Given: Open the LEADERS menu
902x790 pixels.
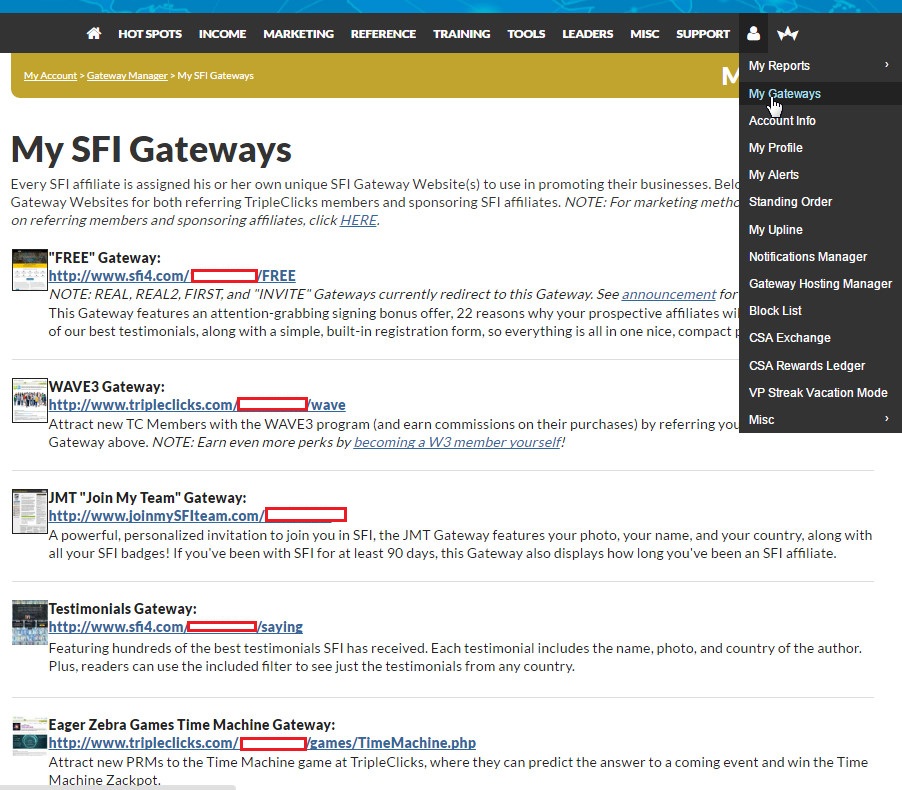Looking at the screenshot, I should click(x=587, y=34).
